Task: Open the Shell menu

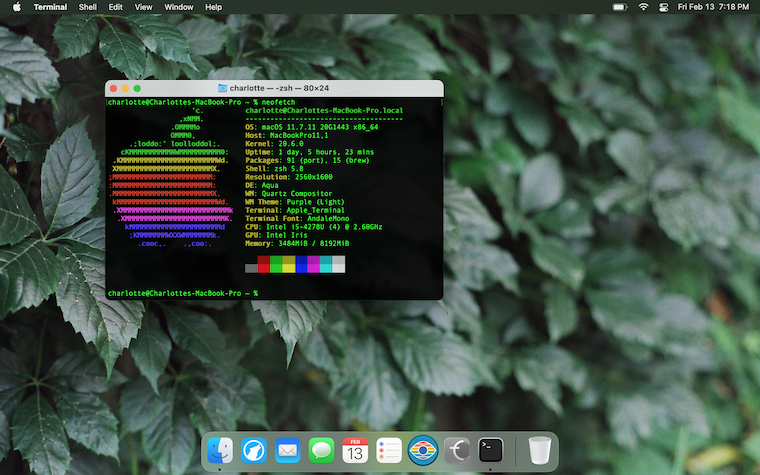Action: (88, 7)
